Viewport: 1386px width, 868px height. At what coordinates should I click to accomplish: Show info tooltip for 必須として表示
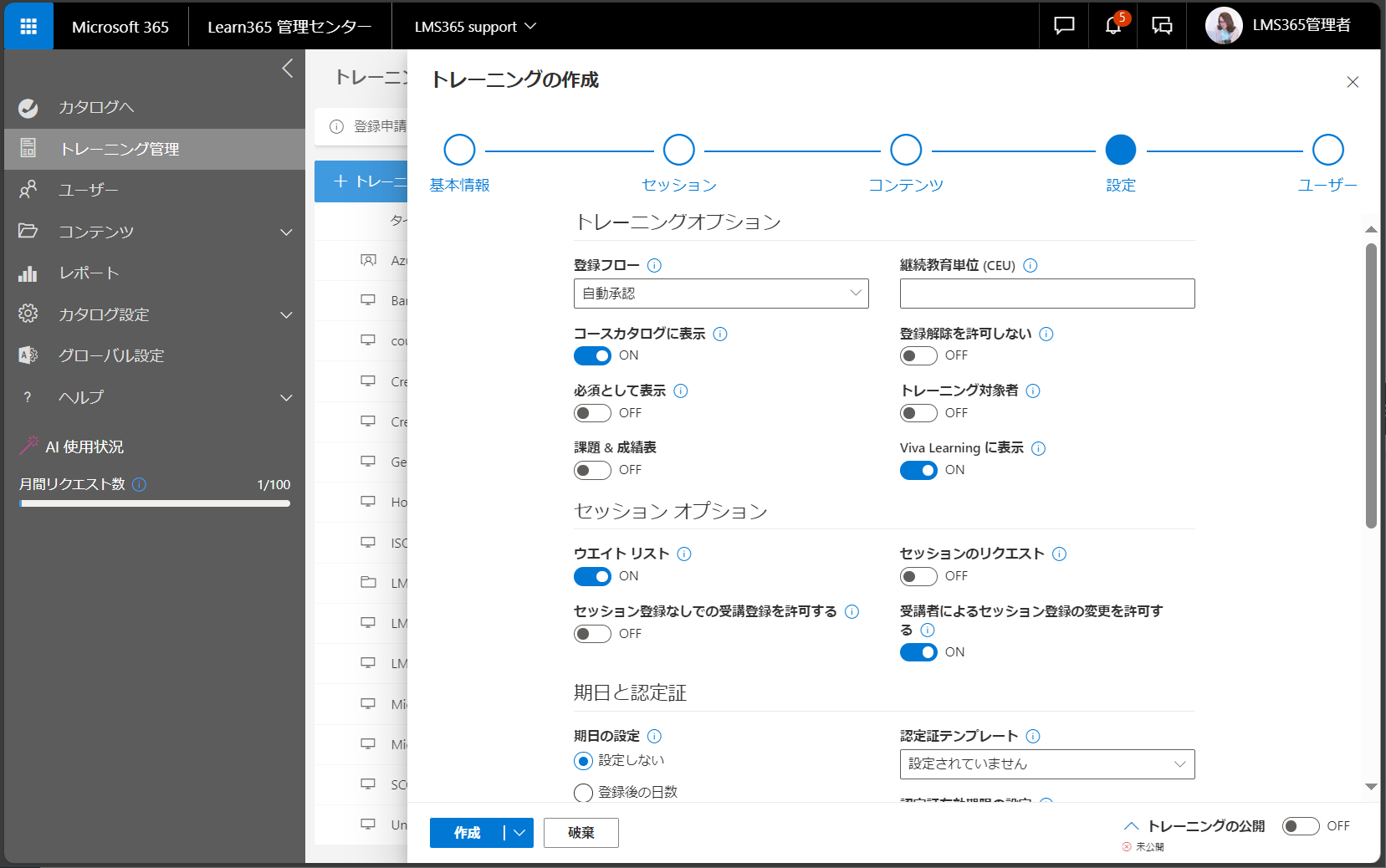[681, 391]
